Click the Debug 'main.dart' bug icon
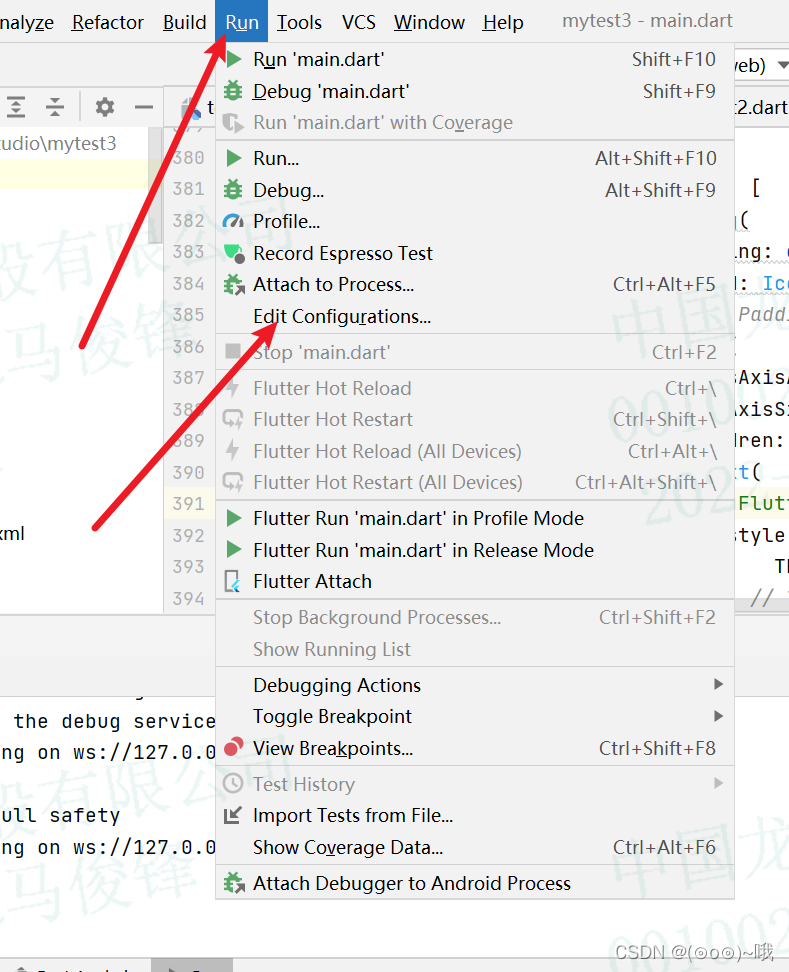 [233, 91]
